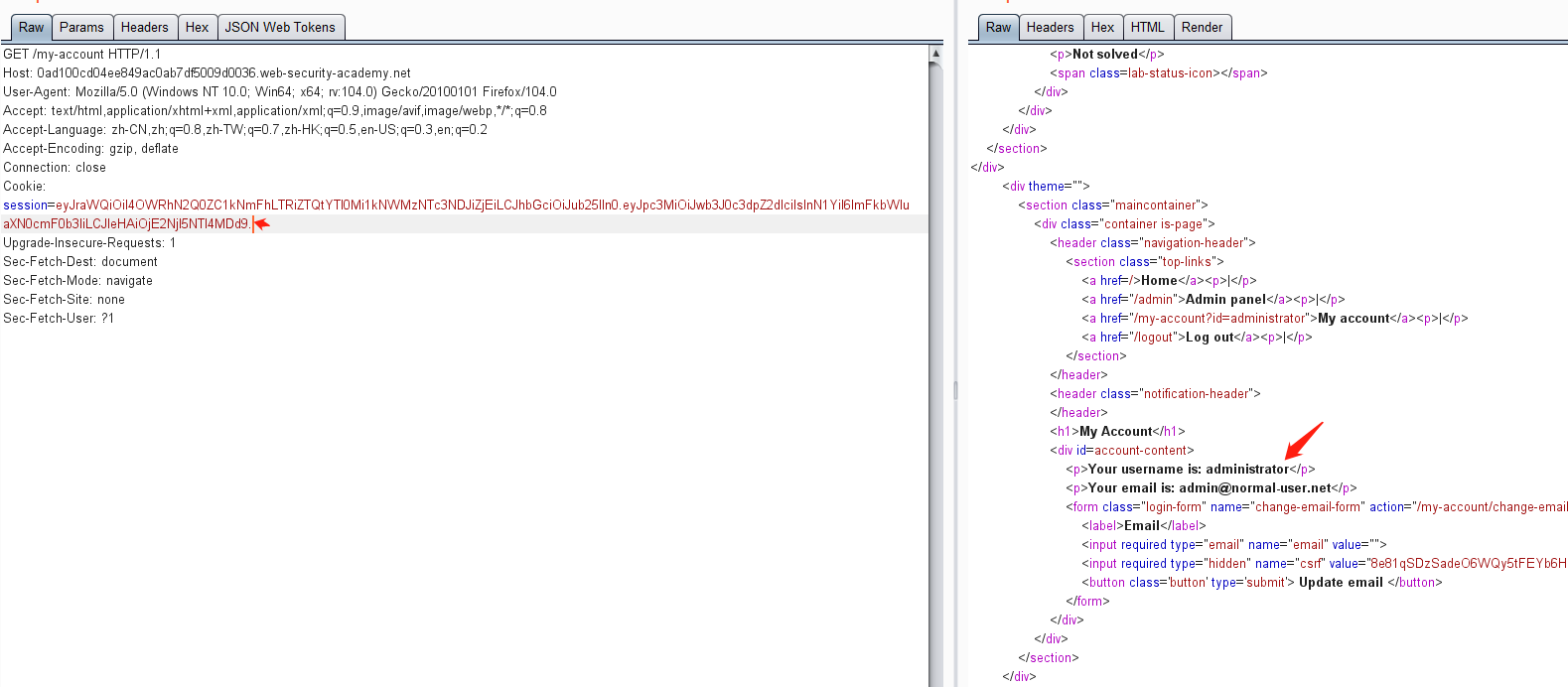
Task: Click the Accept-Language header line
Action: [245, 130]
